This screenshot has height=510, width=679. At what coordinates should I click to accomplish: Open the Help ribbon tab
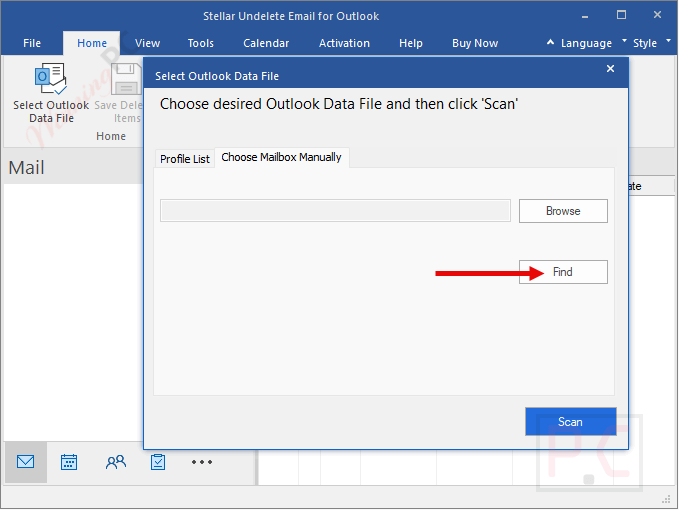click(x=411, y=43)
